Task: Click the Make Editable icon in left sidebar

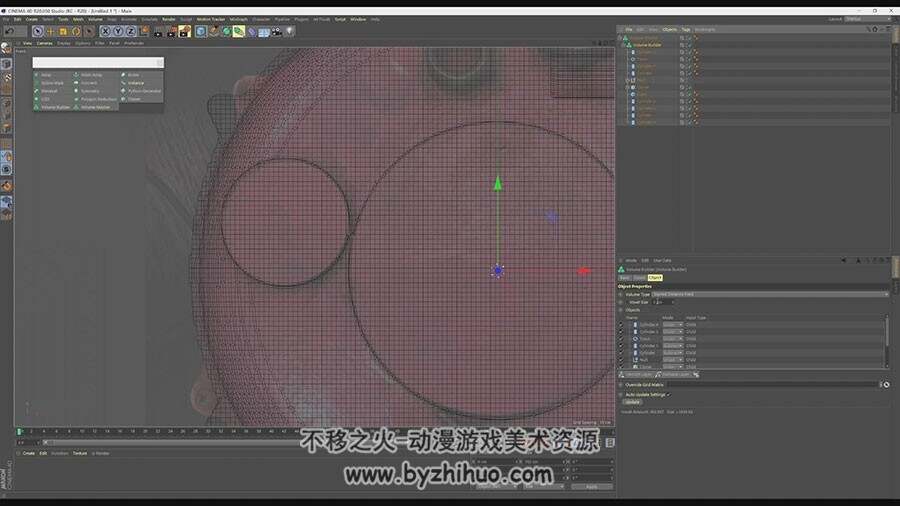Action: pos(6,49)
